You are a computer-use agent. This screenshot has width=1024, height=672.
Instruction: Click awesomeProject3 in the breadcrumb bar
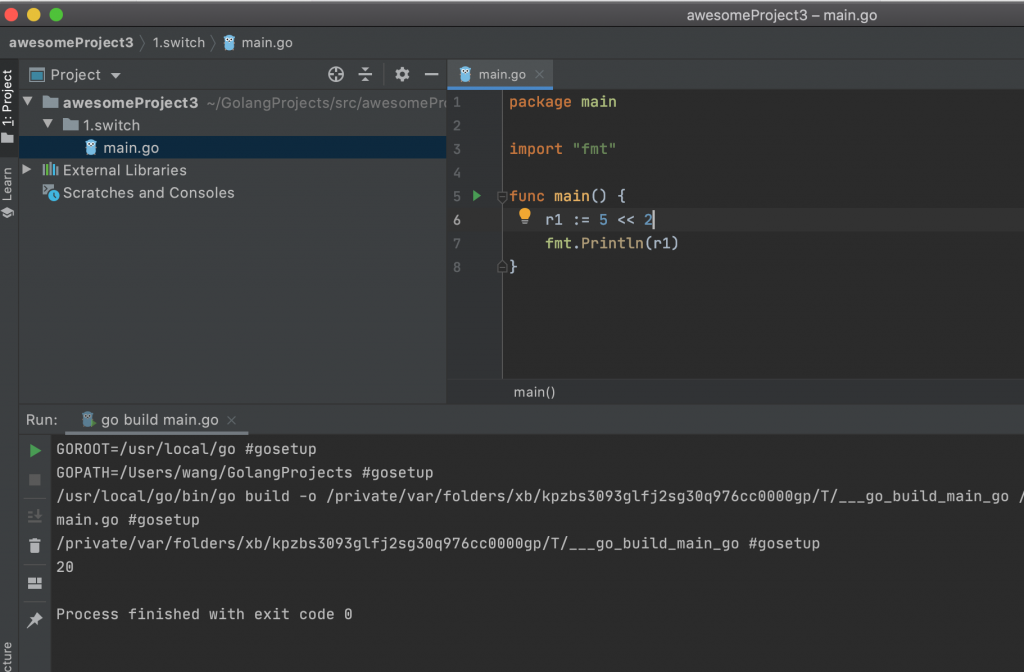71,42
